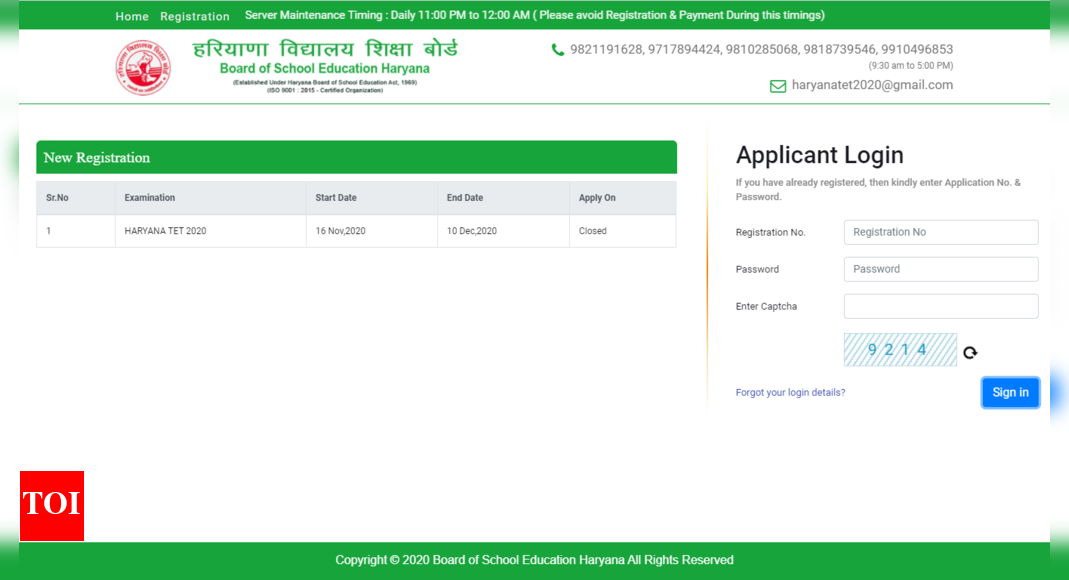This screenshot has height=580, width=1069.
Task: Open the Forgot your login details link
Action: (790, 392)
